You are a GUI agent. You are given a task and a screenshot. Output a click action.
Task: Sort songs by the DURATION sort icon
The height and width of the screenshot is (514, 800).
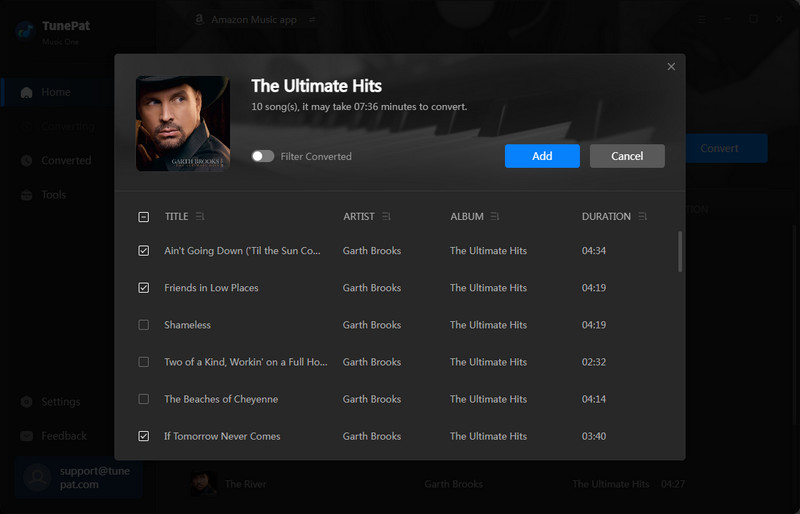pos(642,216)
